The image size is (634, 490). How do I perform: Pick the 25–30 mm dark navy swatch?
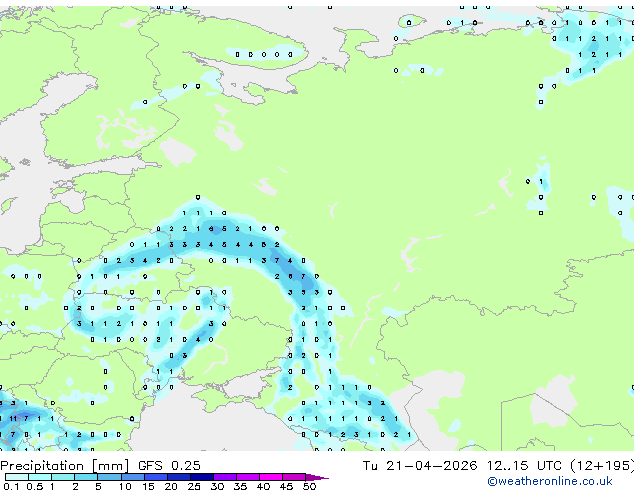point(202,477)
